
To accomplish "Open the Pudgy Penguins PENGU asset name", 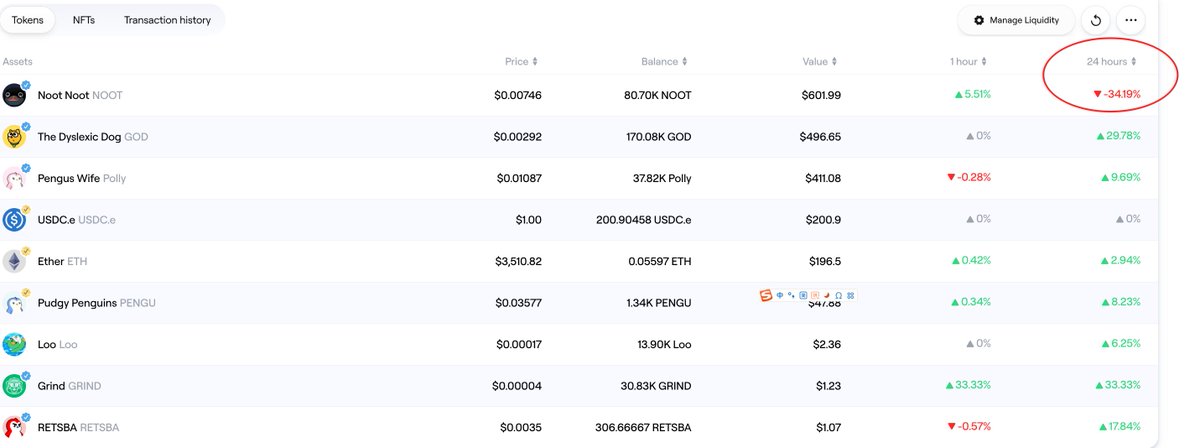I will pos(97,303).
